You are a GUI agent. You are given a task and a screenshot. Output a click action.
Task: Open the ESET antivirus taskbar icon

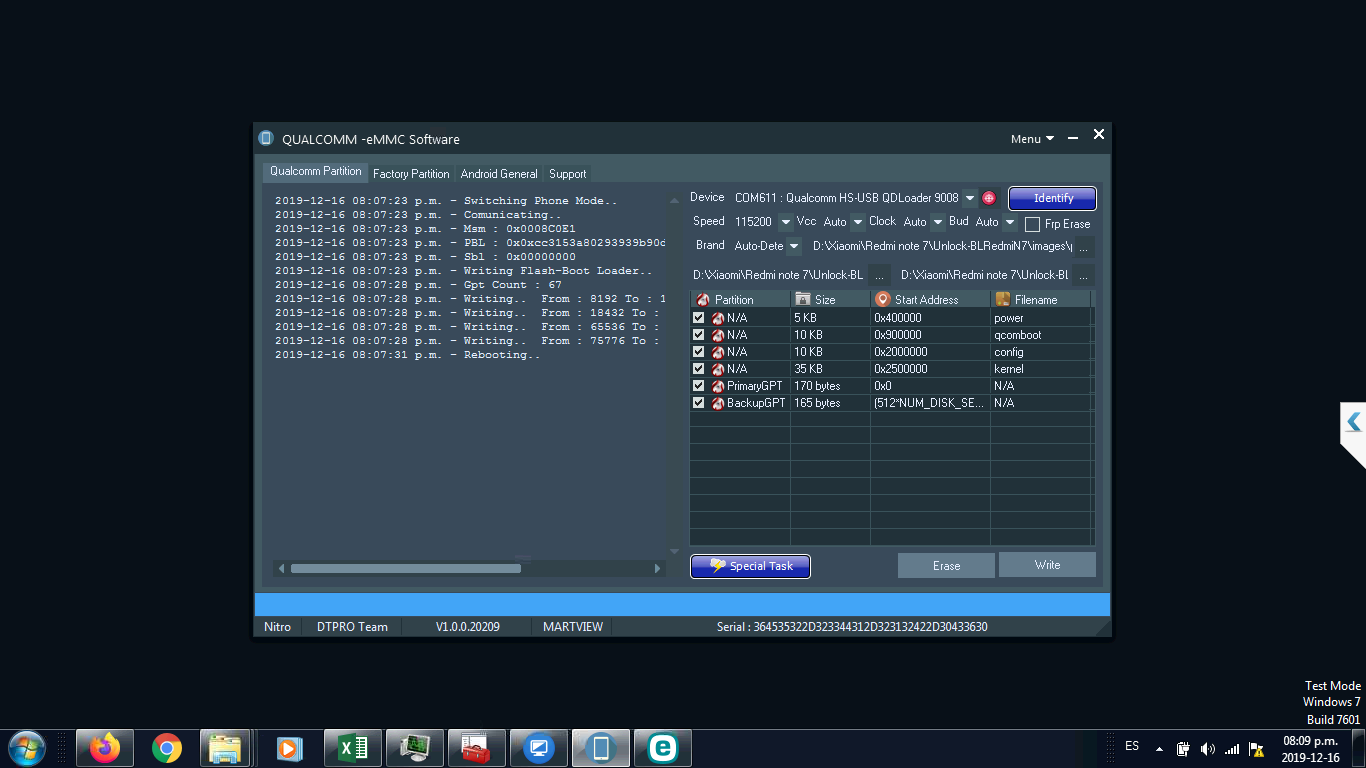pos(662,748)
